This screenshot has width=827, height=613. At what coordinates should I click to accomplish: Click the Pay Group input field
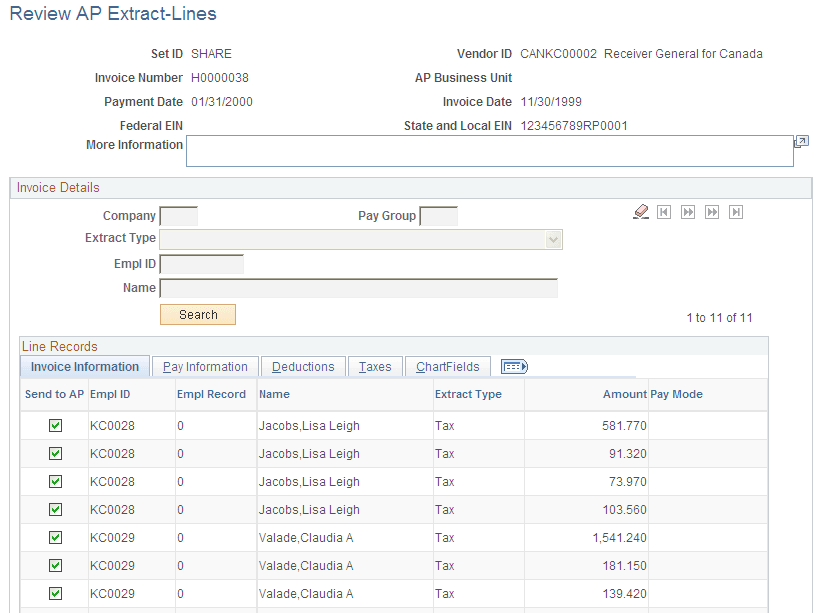[x=439, y=216]
